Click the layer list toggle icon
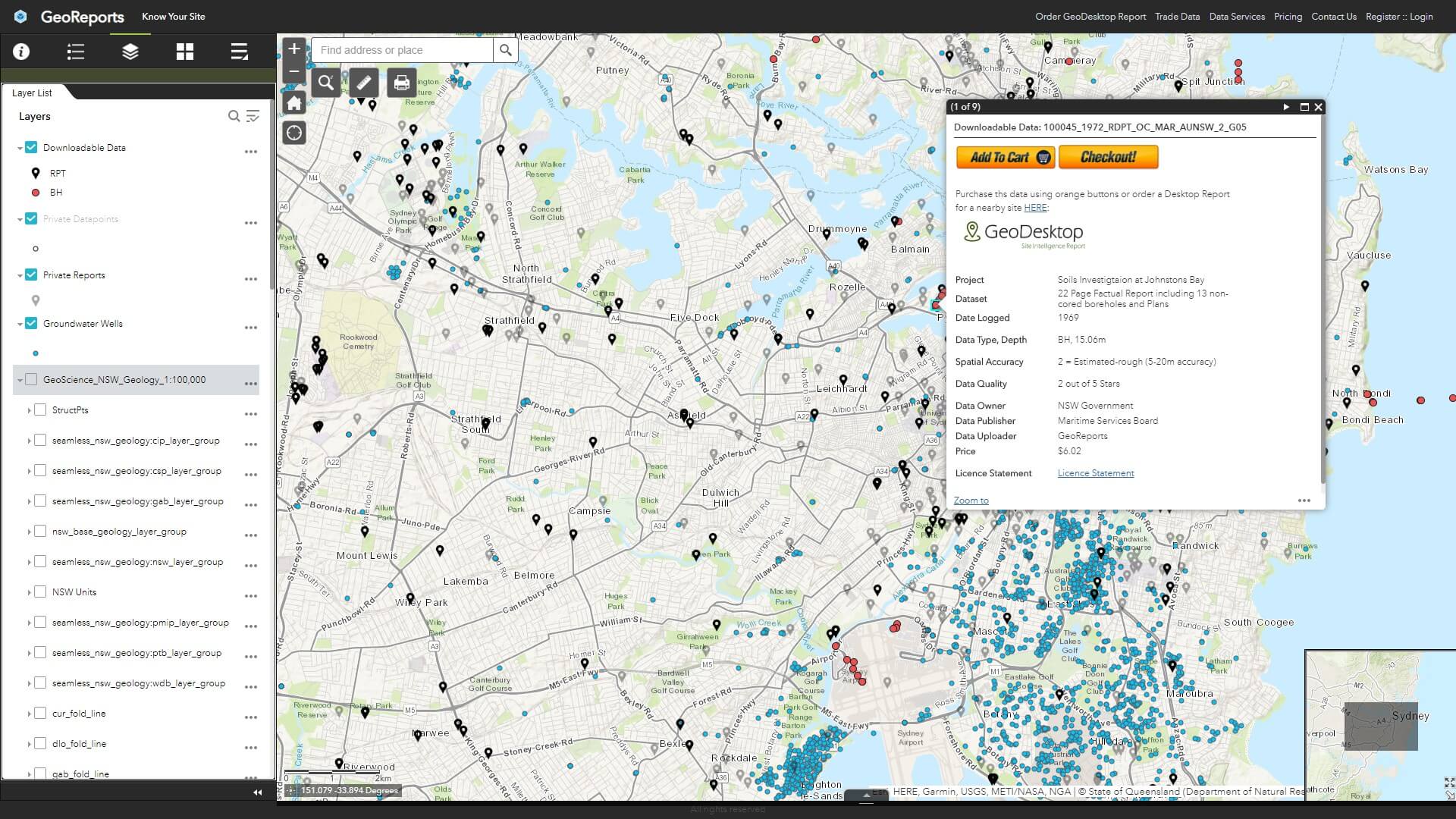Image resolution: width=1456 pixels, height=819 pixels. point(128,51)
